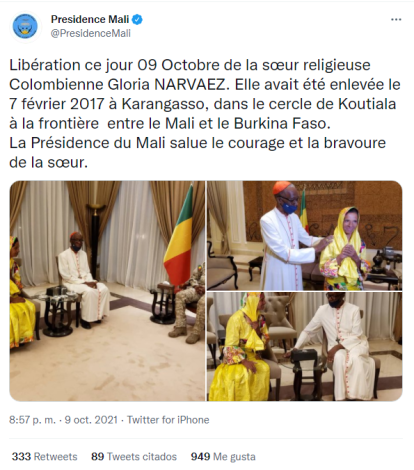The height and width of the screenshot is (470, 414).
Task: Click the 8:57 p. m. timestamp
Action: click(x=32, y=420)
